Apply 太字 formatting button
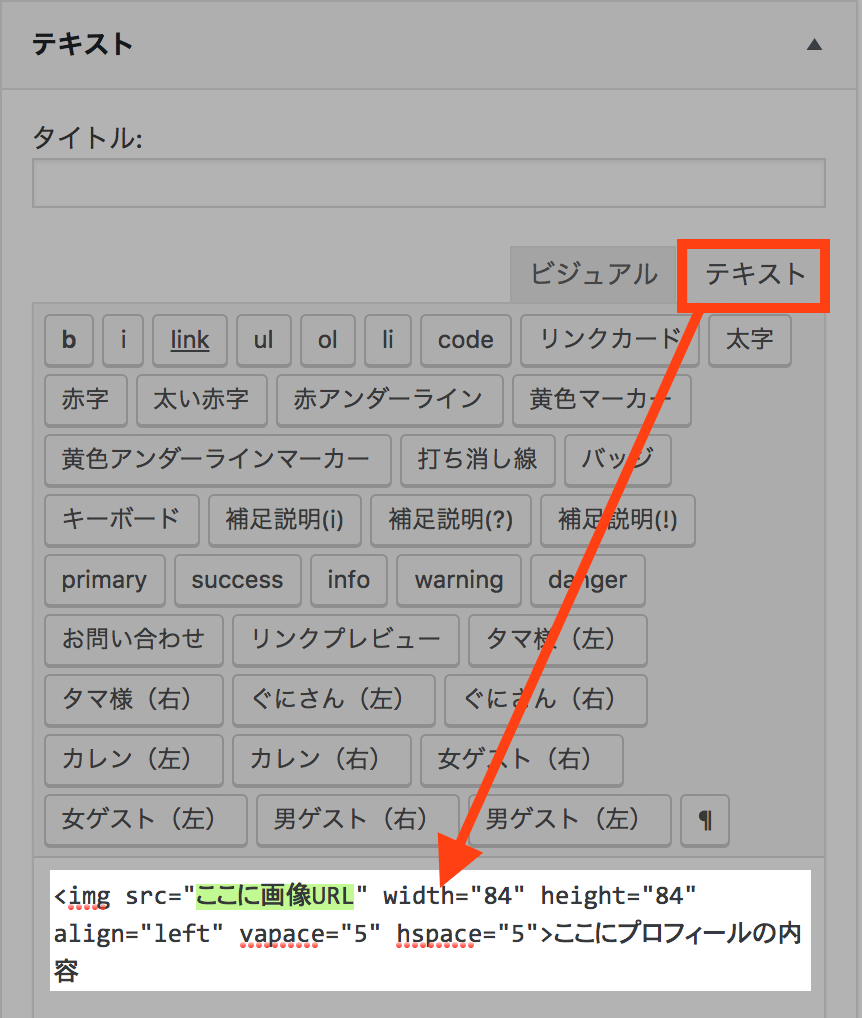862x1018 pixels. 750,340
